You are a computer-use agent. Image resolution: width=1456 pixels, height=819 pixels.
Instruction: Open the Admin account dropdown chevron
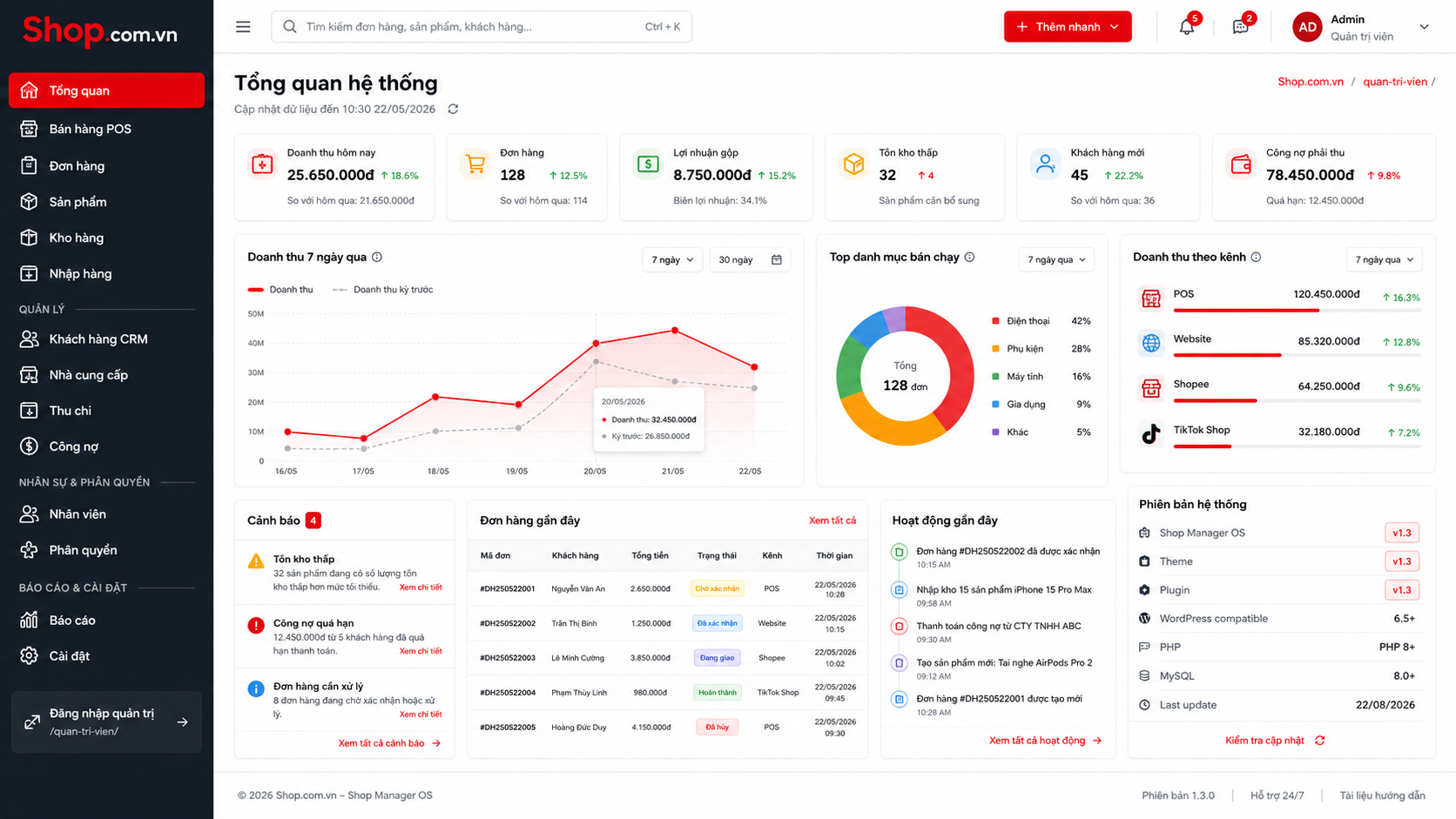point(1424,27)
